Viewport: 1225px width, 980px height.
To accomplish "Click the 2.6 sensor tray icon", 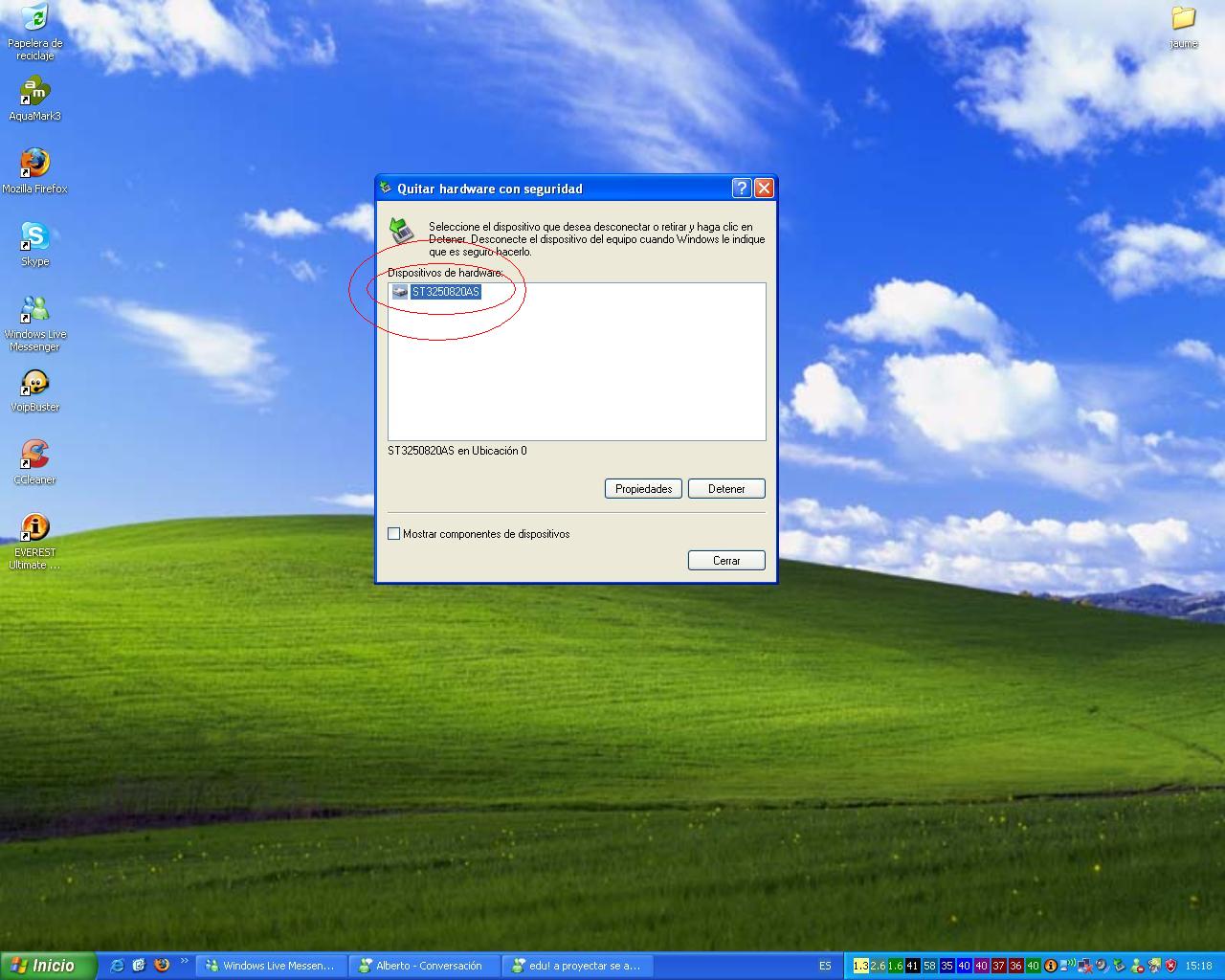I will coord(878,966).
